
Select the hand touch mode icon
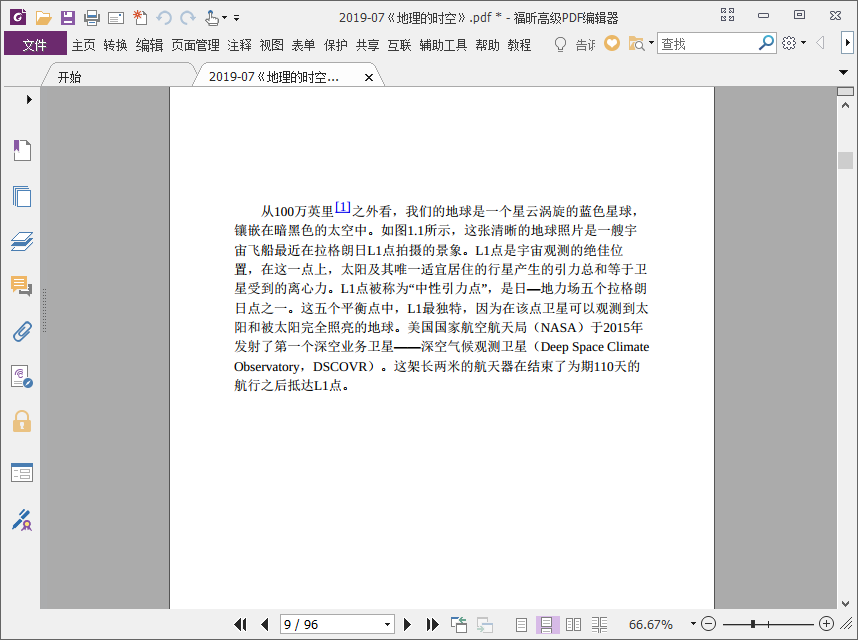212,18
